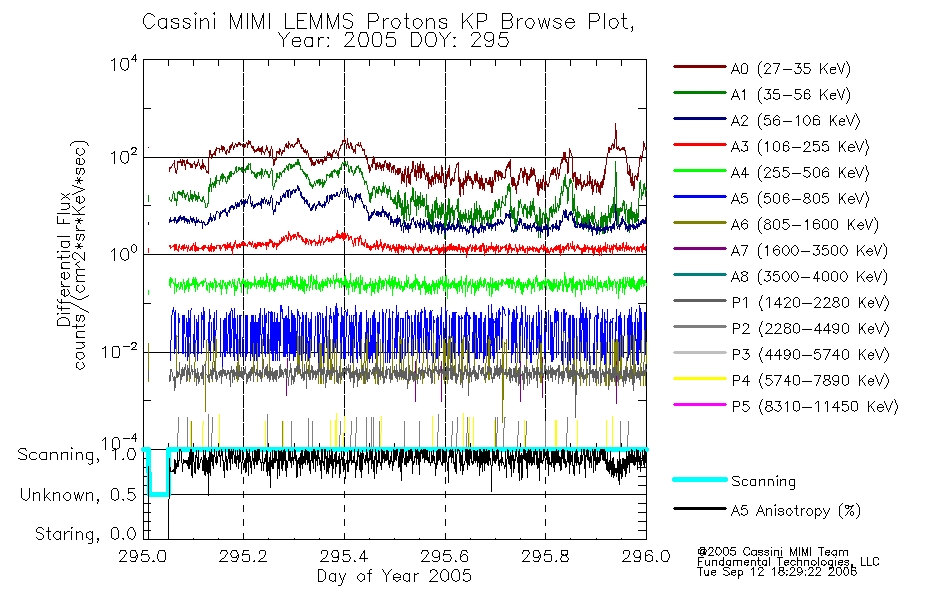Click the 296.0 x-axis tick label

[x=646, y=556]
